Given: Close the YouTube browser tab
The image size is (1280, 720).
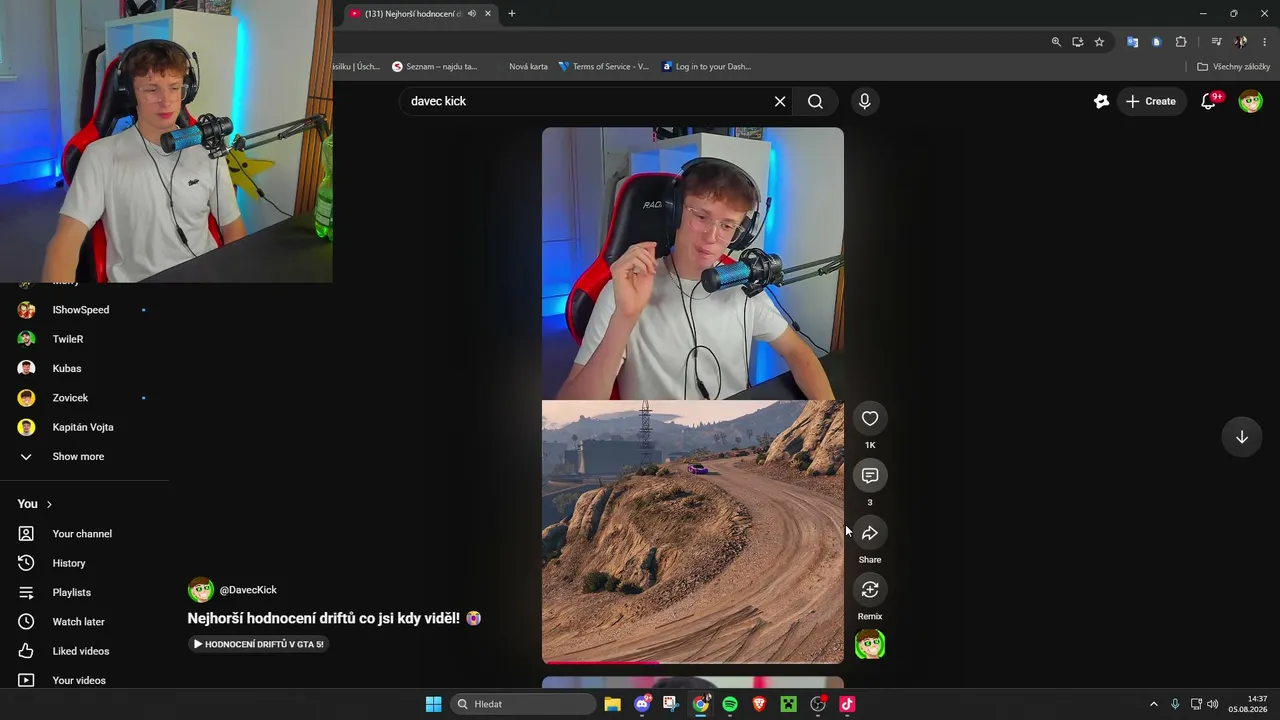Looking at the screenshot, I should [x=488, y=14].
